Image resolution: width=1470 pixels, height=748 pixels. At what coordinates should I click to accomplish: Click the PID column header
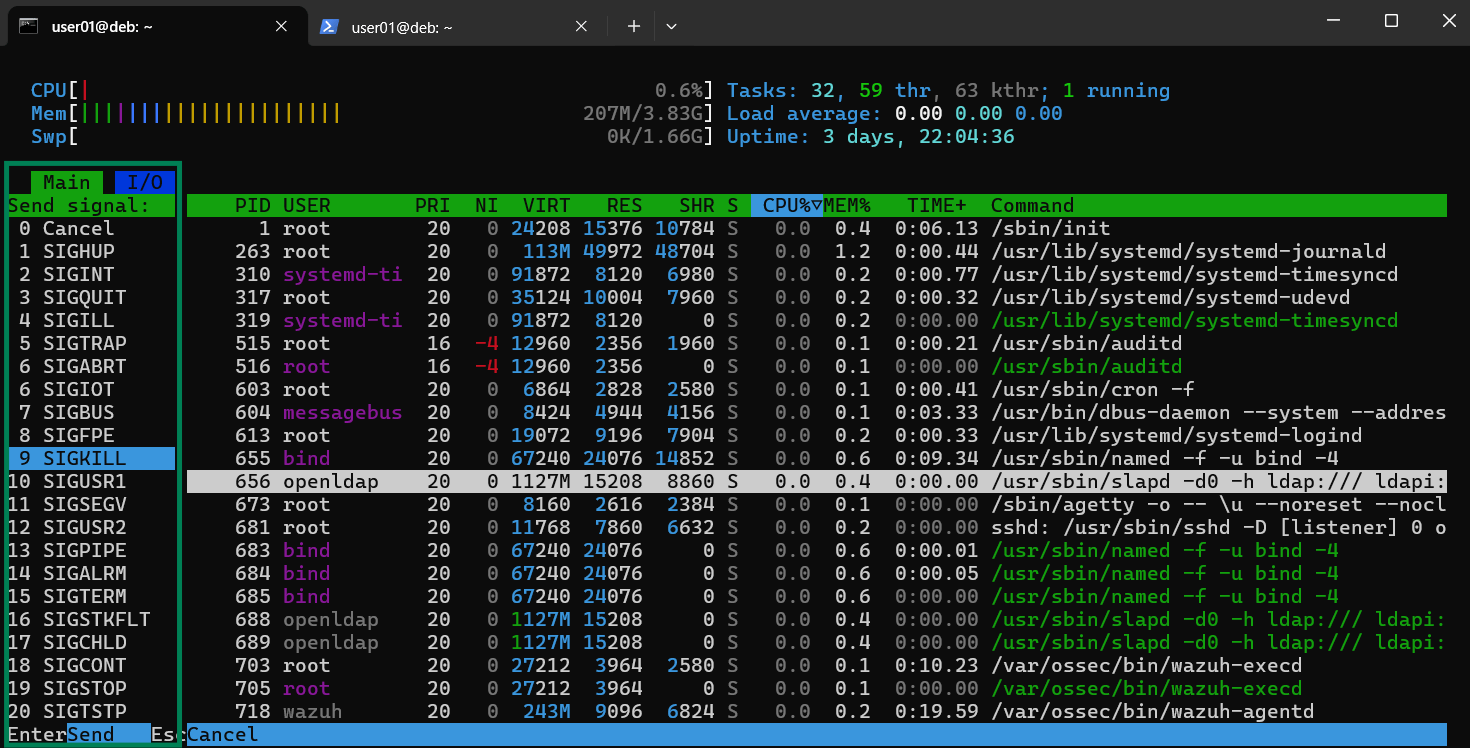coord(252,205)
